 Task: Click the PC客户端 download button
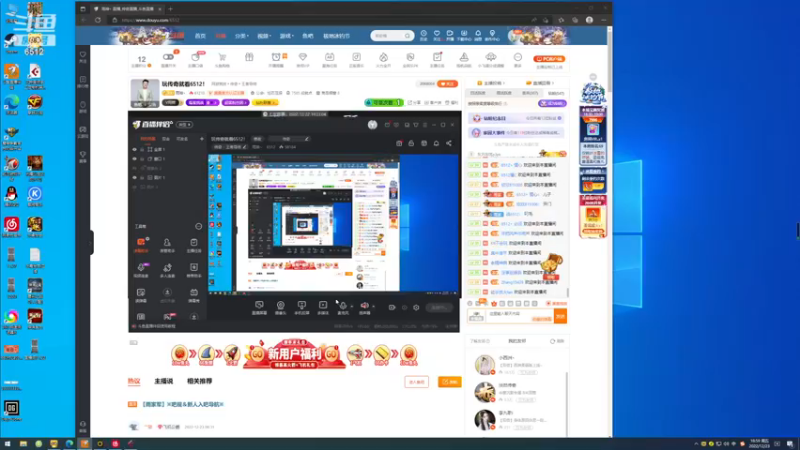click(549, 59)
